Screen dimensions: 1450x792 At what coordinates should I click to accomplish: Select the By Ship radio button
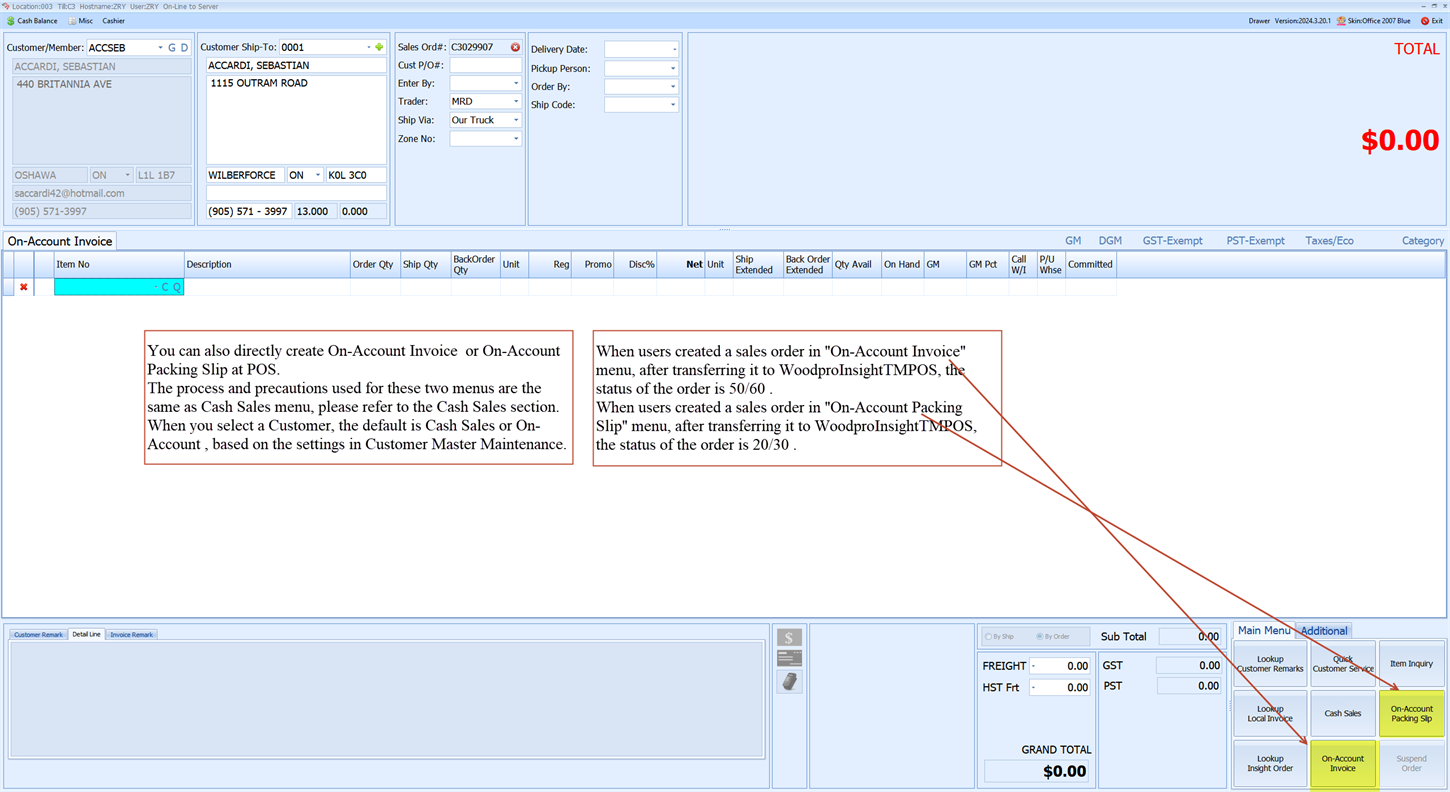988,636
